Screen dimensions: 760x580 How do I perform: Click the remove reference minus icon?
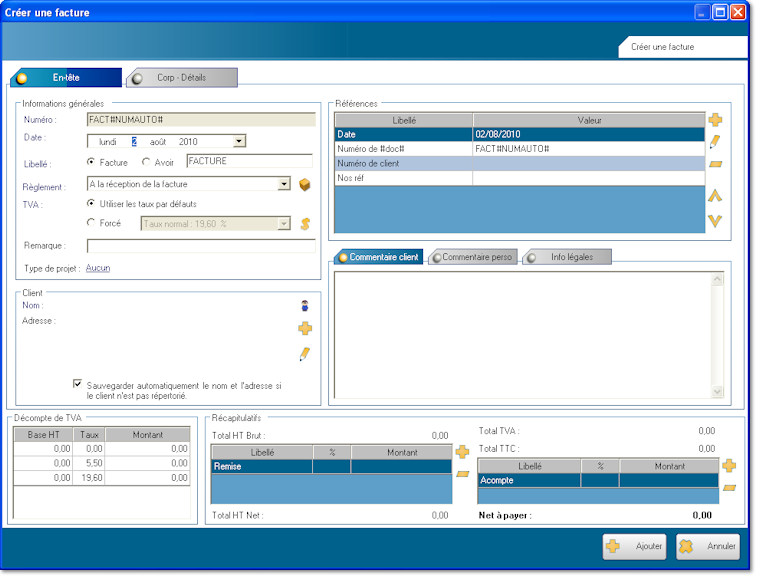click(x=715, y=164)
